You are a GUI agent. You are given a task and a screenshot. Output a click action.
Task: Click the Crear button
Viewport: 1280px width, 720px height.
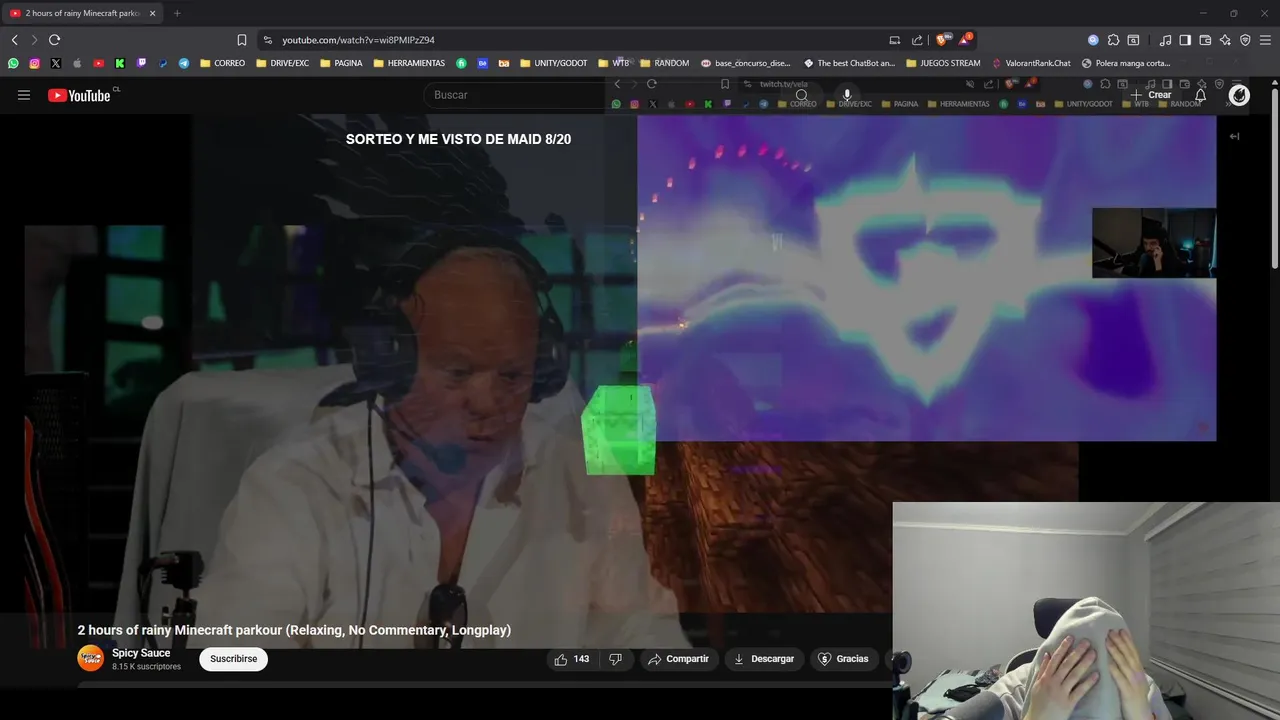pos(1151,95)
